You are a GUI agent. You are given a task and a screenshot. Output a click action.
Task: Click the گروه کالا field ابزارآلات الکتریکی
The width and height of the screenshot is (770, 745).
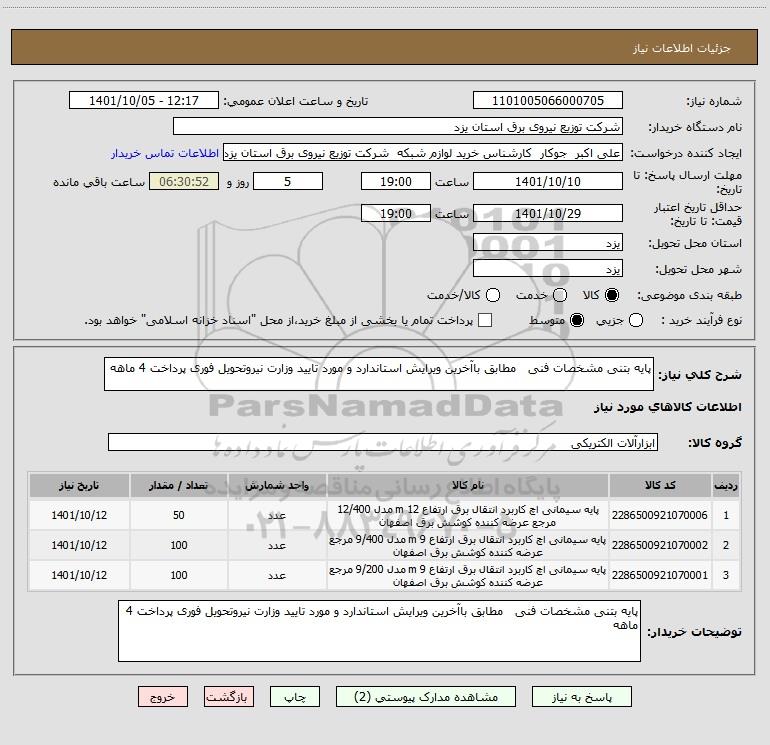pos(383,442)
